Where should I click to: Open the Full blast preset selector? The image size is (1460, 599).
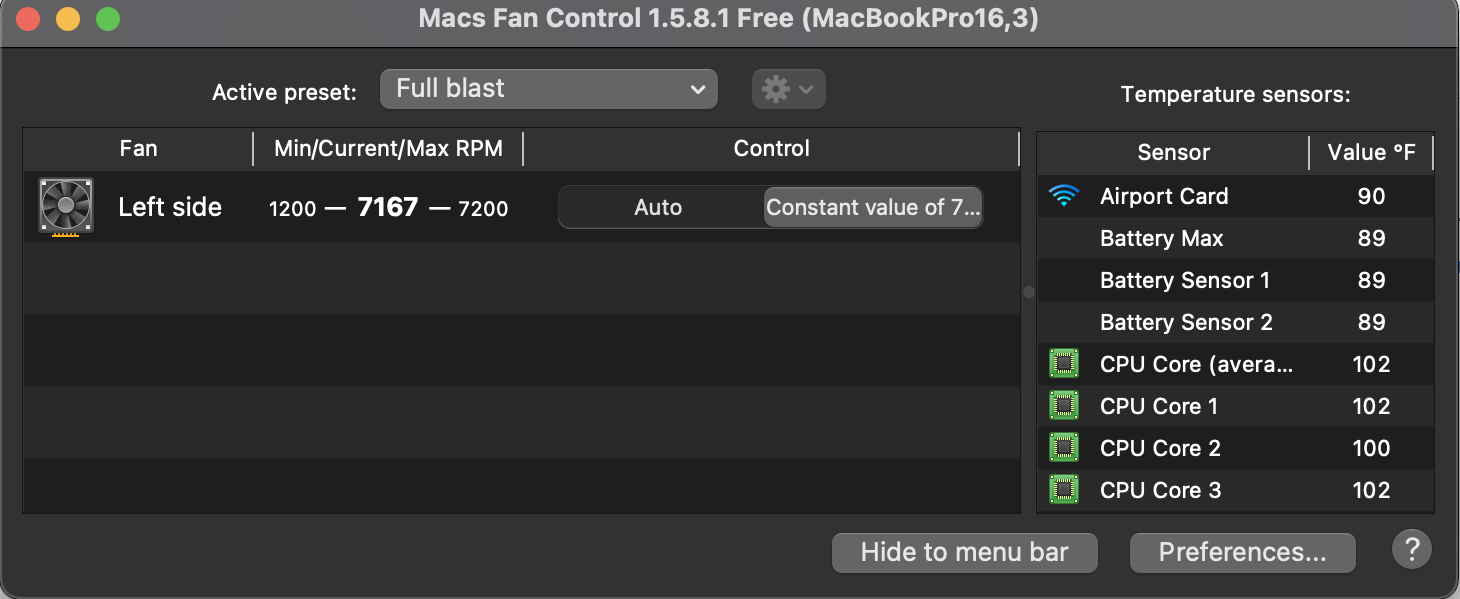tap(548, 88)
